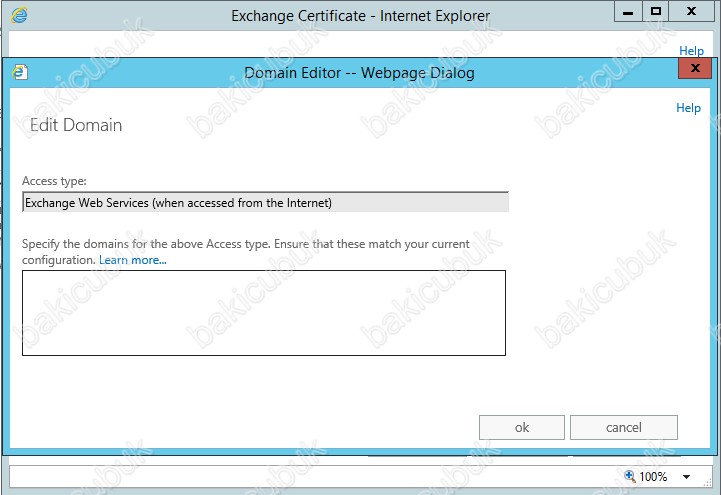This screenshot has height=495, width=721.
Task: Open Help link in Exchange Certificate window
Action: click(691, 51)
